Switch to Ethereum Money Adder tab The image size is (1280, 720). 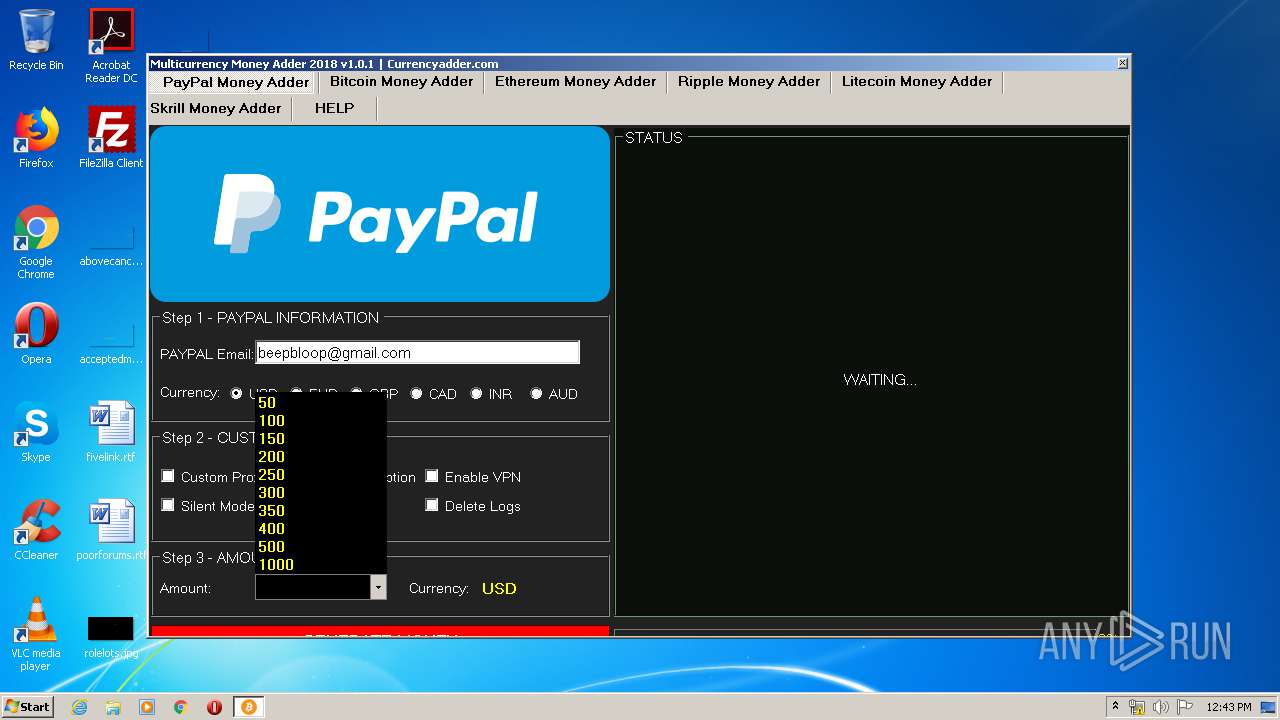[575, 82]
